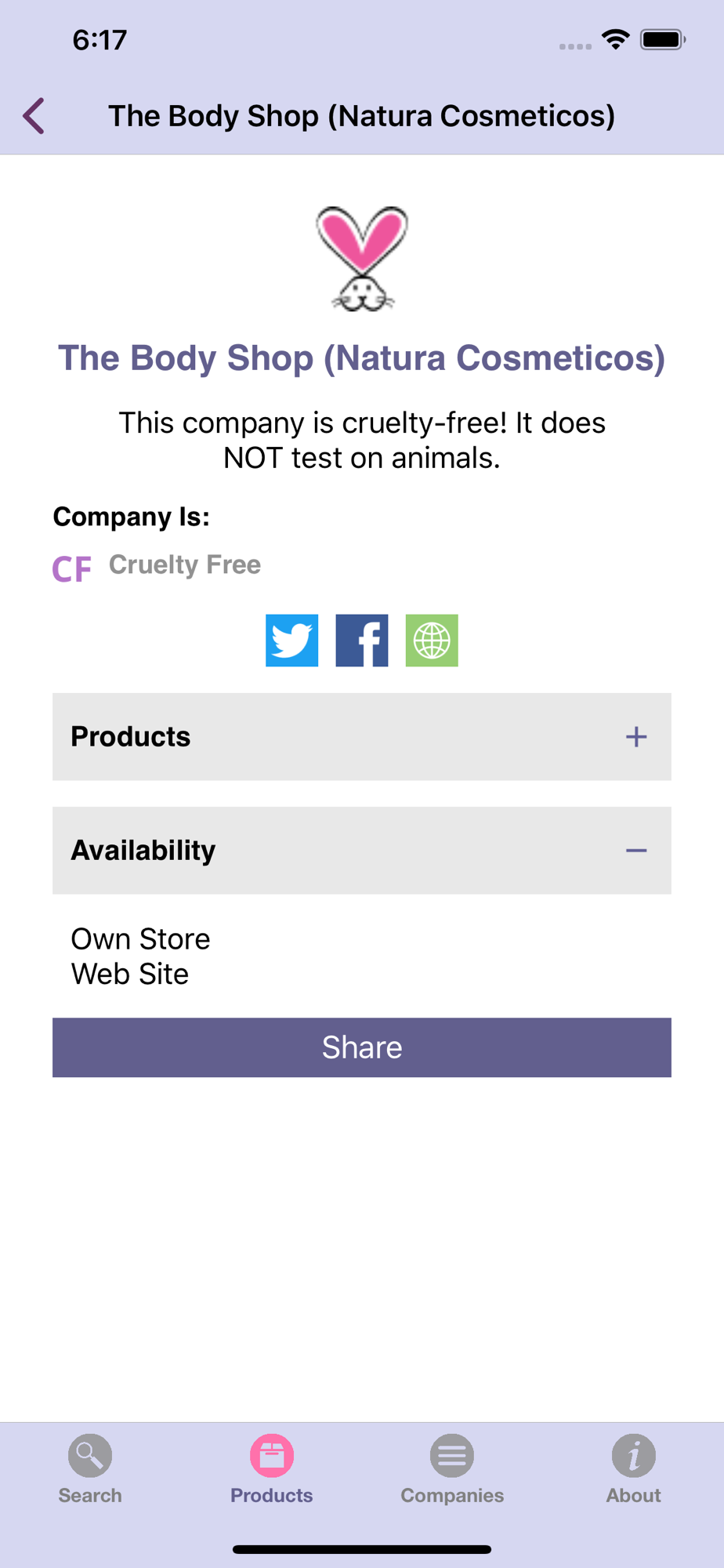The image size is (724, 1568).
Task: Tap the company name heading link
Action: pyautogui.click(x=362, y=358)
